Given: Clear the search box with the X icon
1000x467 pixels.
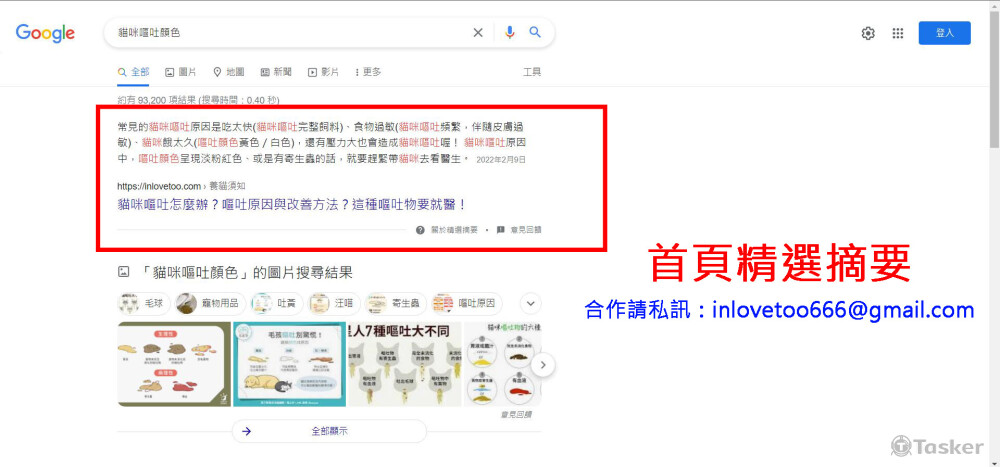Looking at the screenshot, I should (x=478, y=33).
